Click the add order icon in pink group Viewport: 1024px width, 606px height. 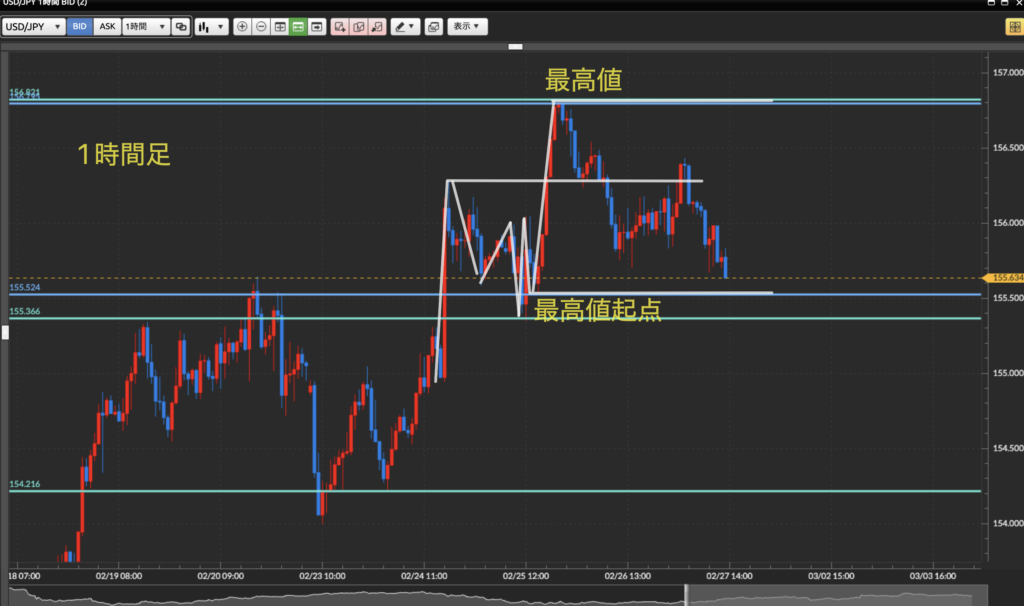point(340,27)
